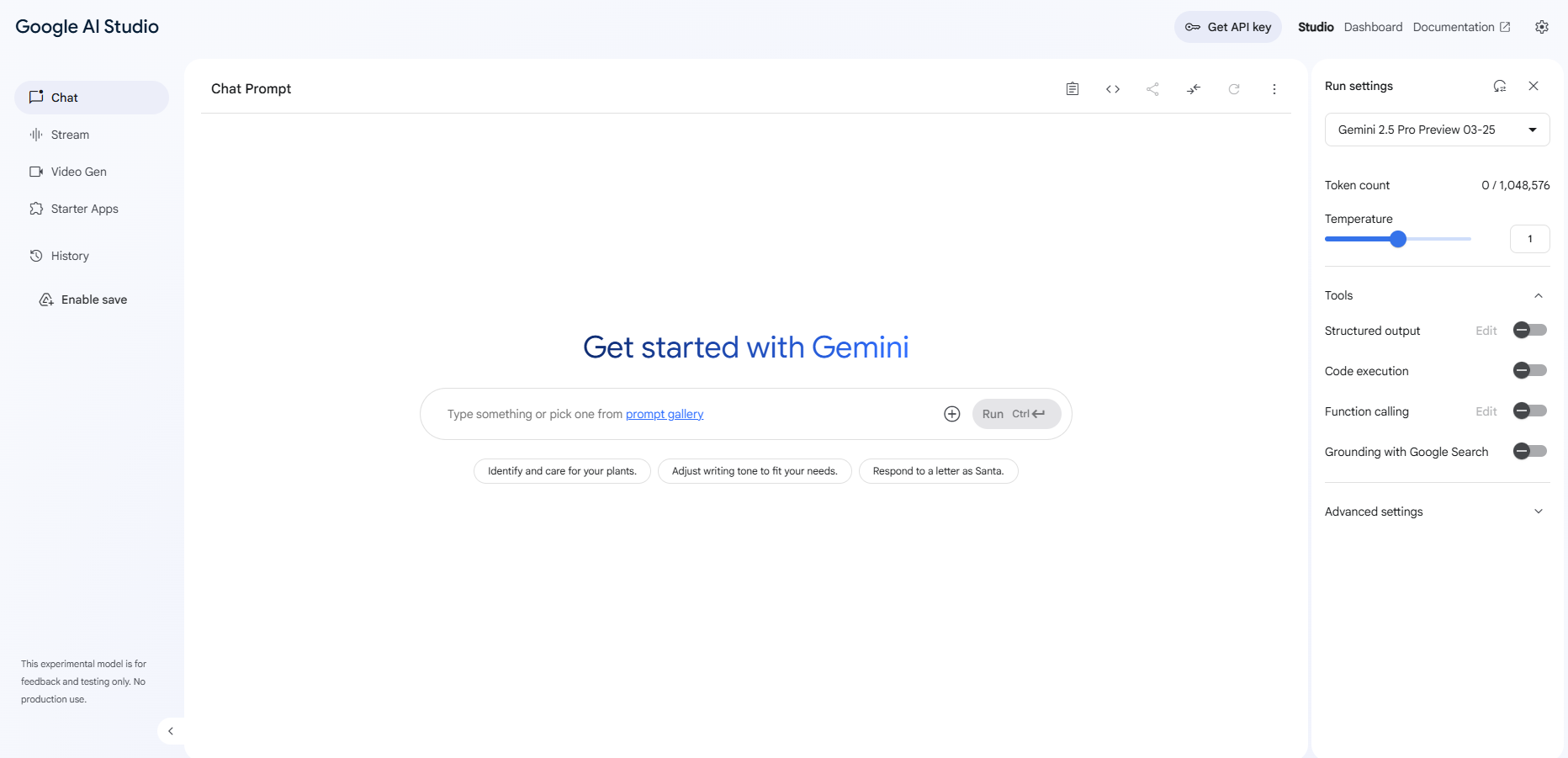Open History in the sidebar
Viewport: 1568px width, 758px height.
(92, 256)
